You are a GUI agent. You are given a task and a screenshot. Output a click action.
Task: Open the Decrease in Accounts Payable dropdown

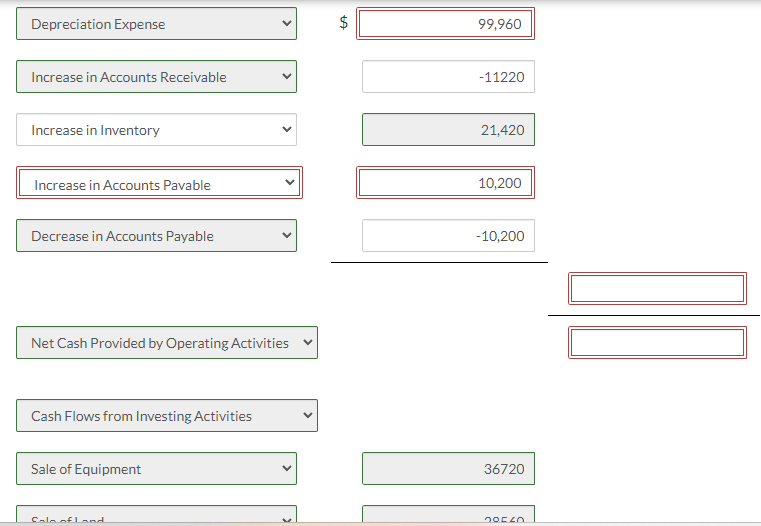pos(156,236)
